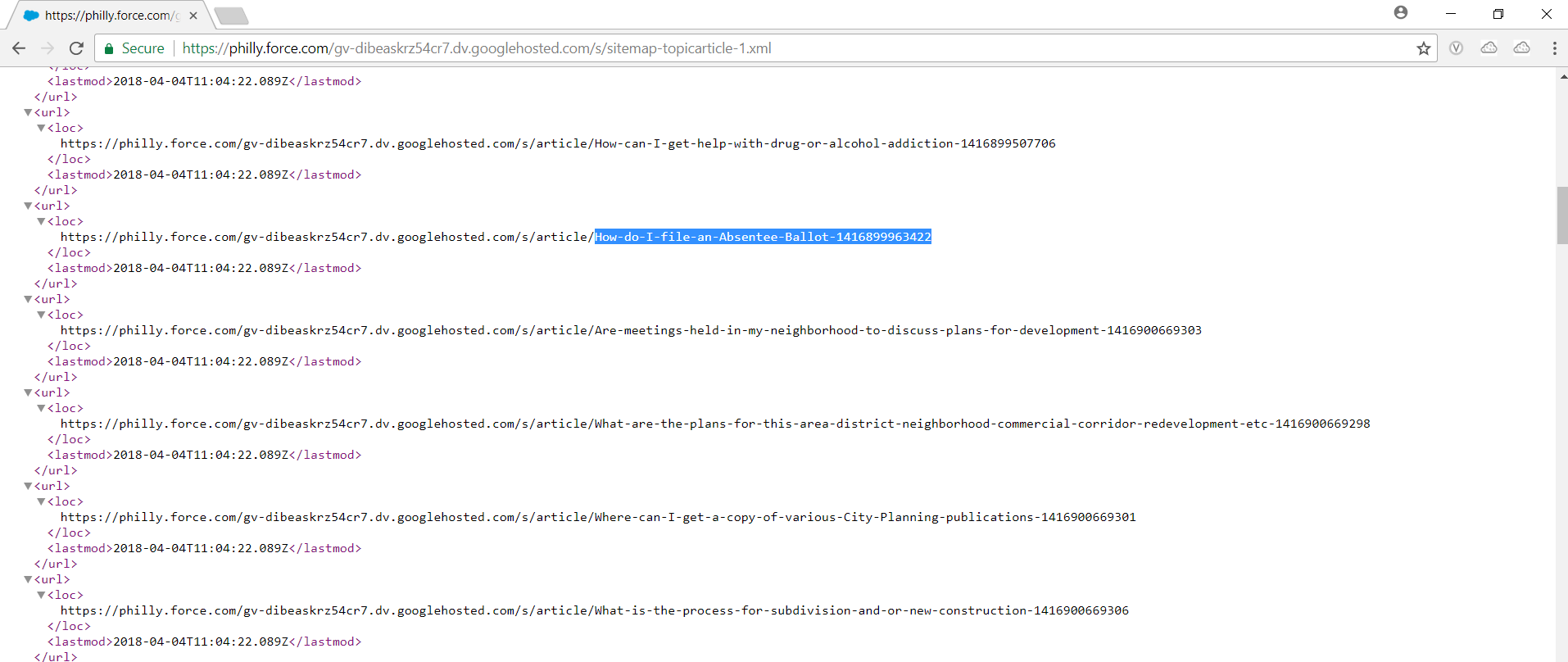
Task: Click the second cloud extension icon
Action: [1522, 48]
